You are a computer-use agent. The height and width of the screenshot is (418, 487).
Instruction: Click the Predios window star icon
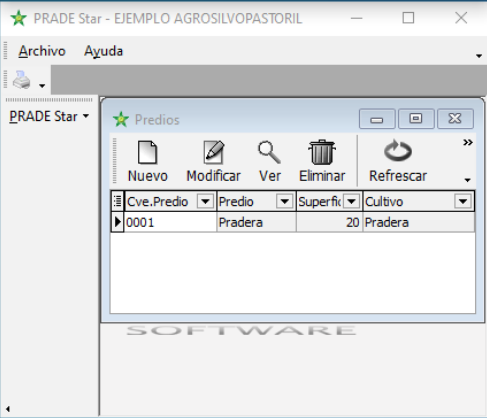(x=121, y=119)
